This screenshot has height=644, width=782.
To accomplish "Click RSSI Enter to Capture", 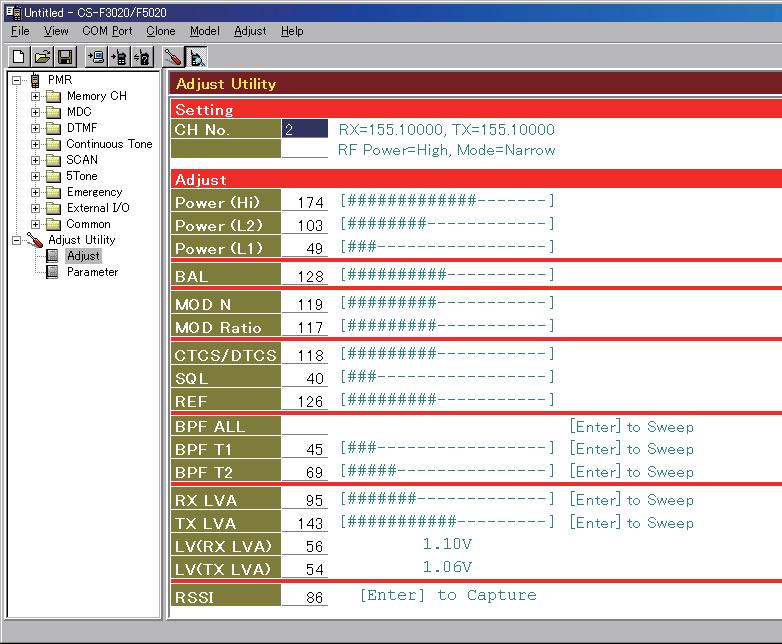I will [x=448, y=595].
